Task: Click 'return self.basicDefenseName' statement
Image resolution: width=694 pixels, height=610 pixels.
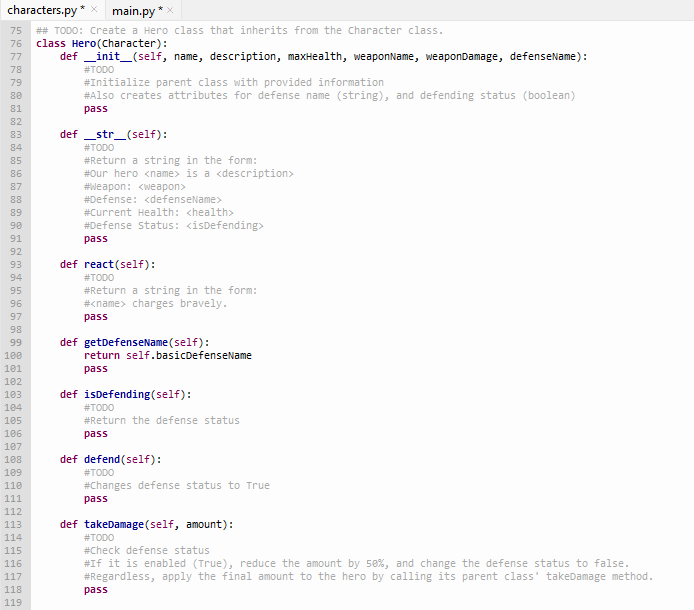Action: pos(168,355)
